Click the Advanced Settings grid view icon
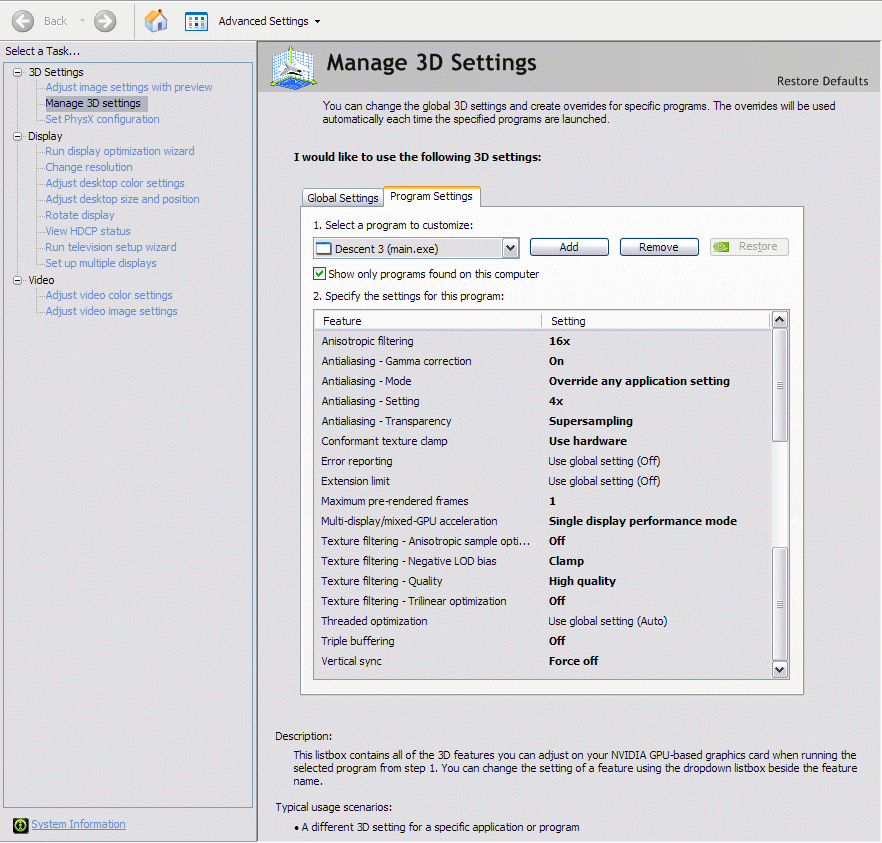Image resolution: width=882 pixels, height=843 pixels. [x=196, y=21]
